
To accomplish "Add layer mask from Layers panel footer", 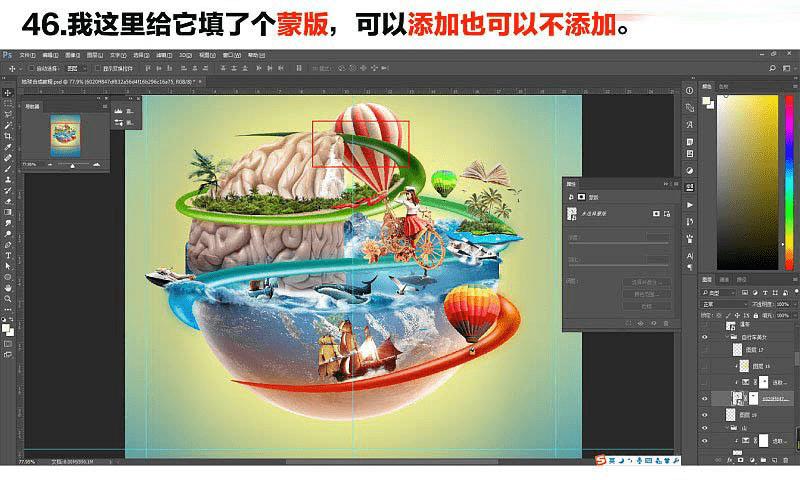I will coord(741,460).
